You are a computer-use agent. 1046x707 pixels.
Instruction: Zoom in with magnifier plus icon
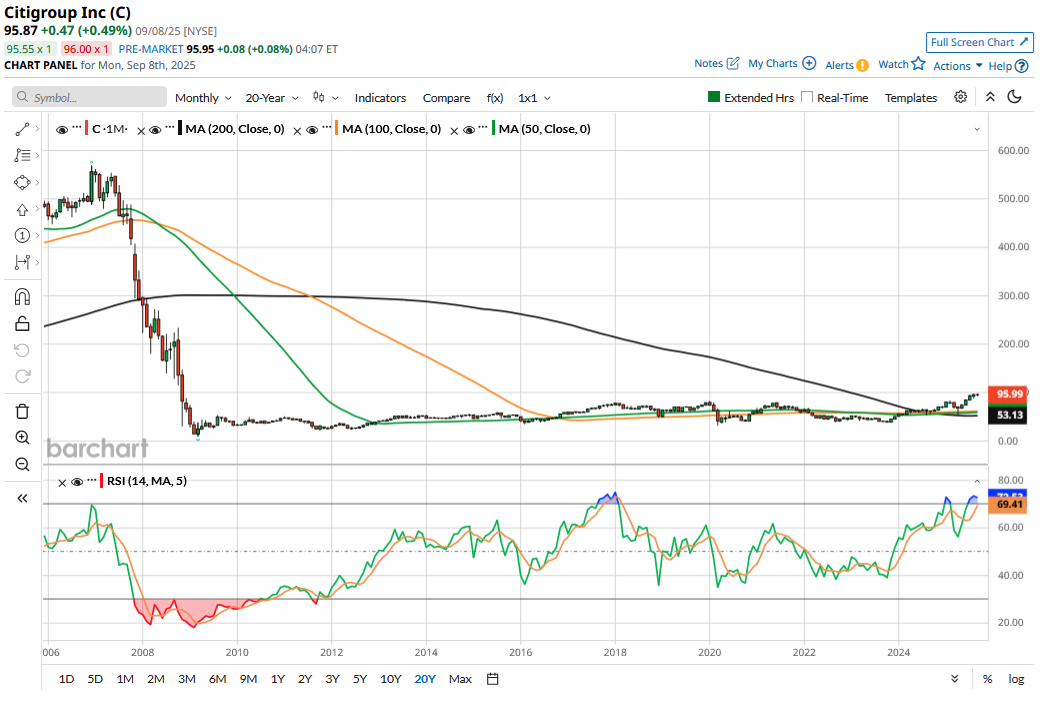pyautogui.click(x=22, y=438)
